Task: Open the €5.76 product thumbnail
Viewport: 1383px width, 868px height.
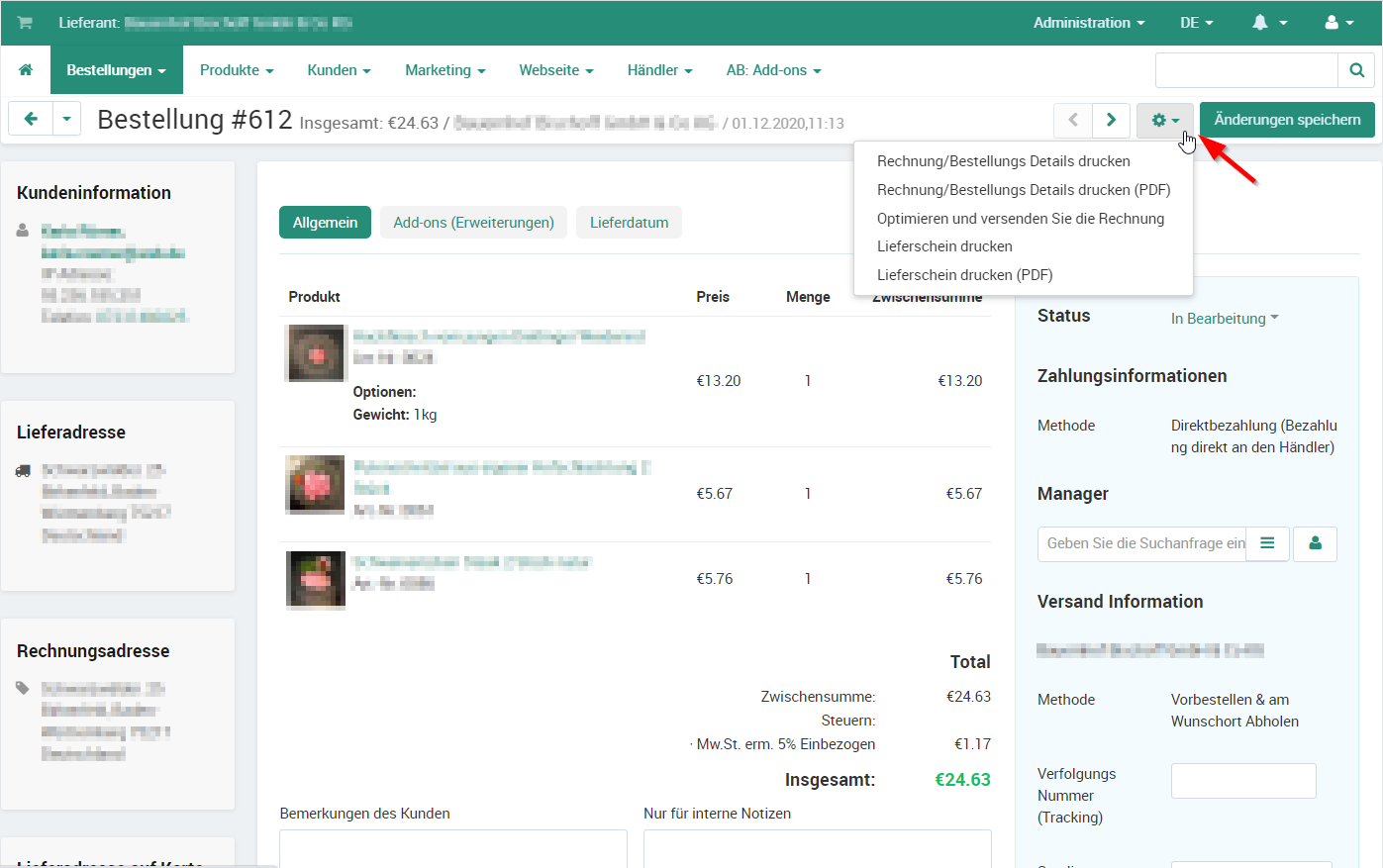Action: (x=316, y=580)
